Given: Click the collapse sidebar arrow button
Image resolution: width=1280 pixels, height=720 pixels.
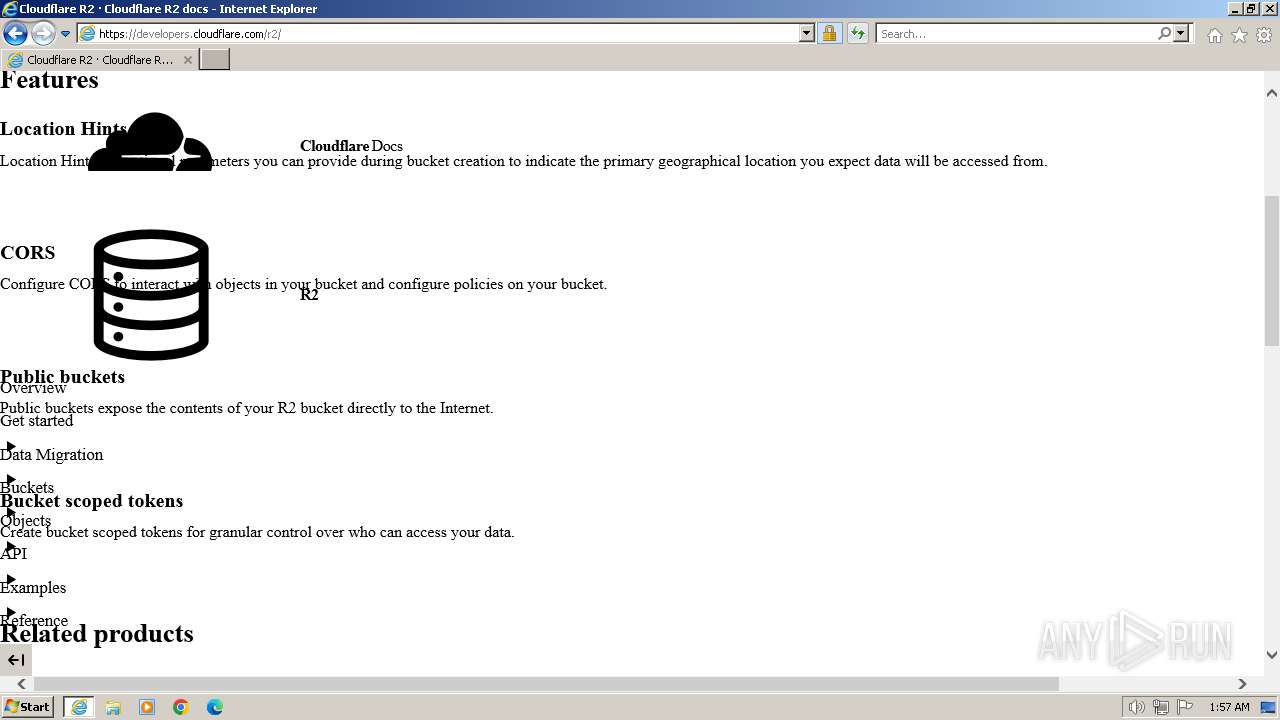Looking at the screenshot, I should (x=16, y=659).
